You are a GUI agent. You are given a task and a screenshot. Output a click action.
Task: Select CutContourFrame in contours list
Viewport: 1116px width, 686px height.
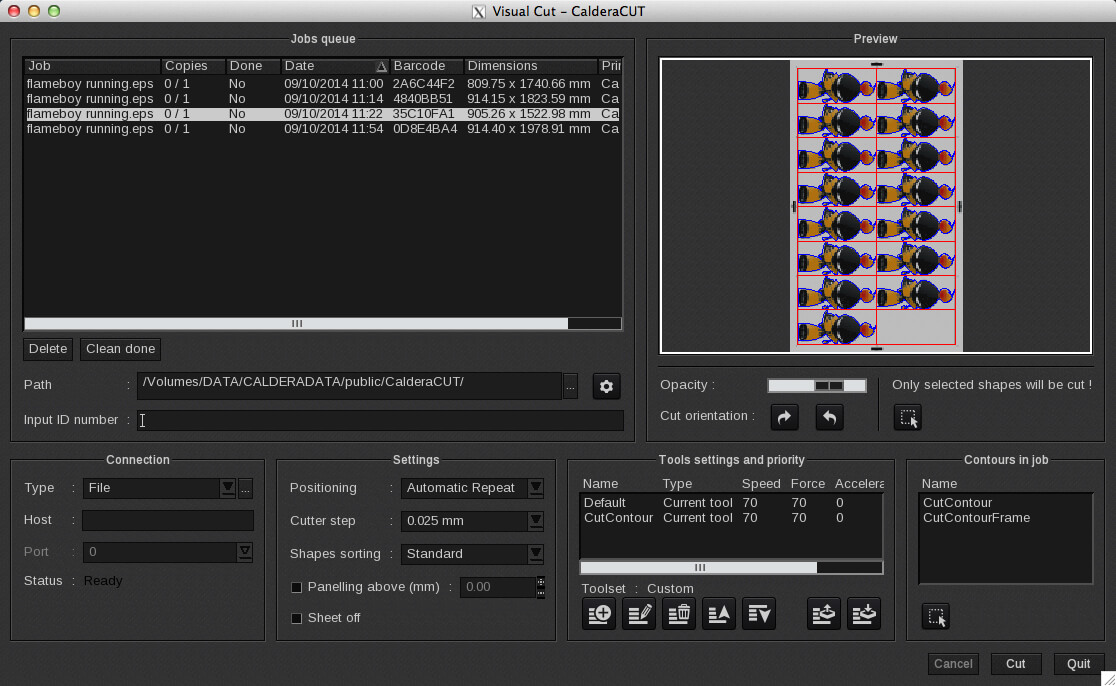point(976,518)
